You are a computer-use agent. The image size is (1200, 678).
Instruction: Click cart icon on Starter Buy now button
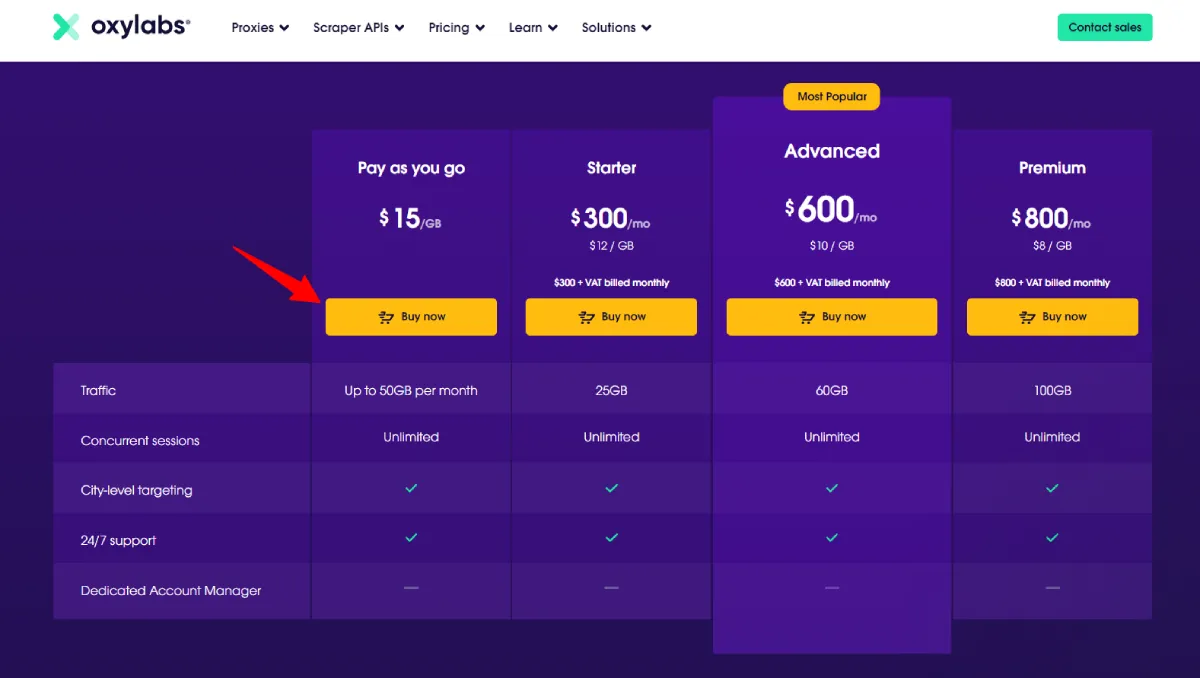coord(587,317)
